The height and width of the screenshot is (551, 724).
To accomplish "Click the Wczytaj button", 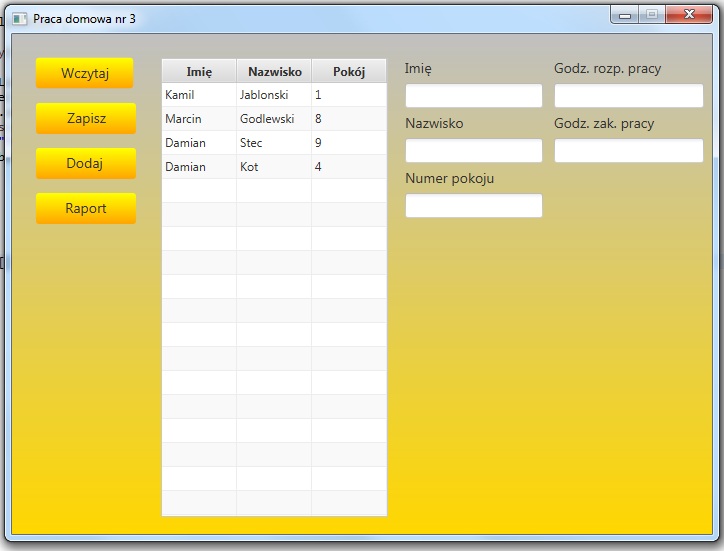I will (x=85, y=73).
